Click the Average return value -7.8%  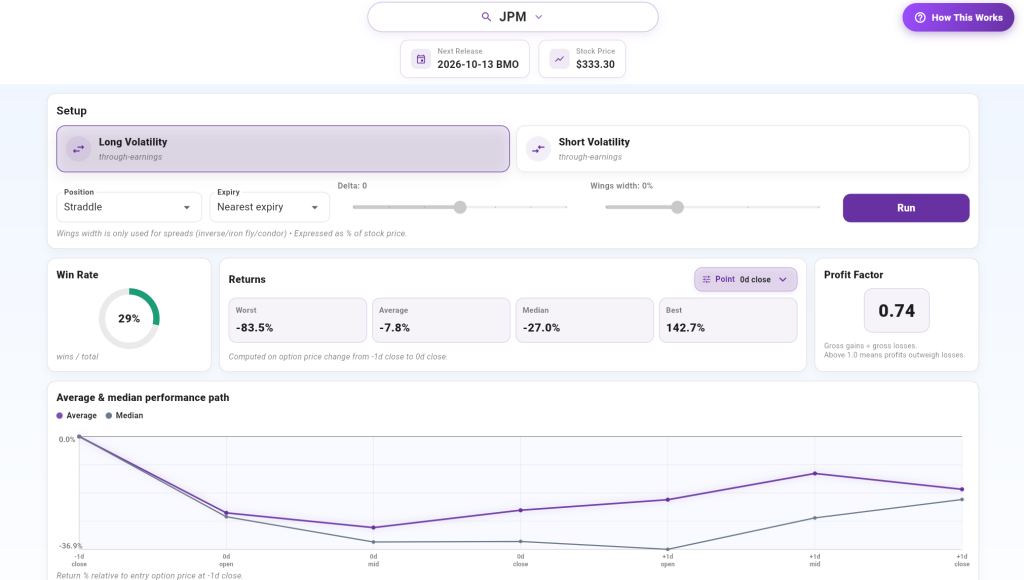[x=394, y=328]
